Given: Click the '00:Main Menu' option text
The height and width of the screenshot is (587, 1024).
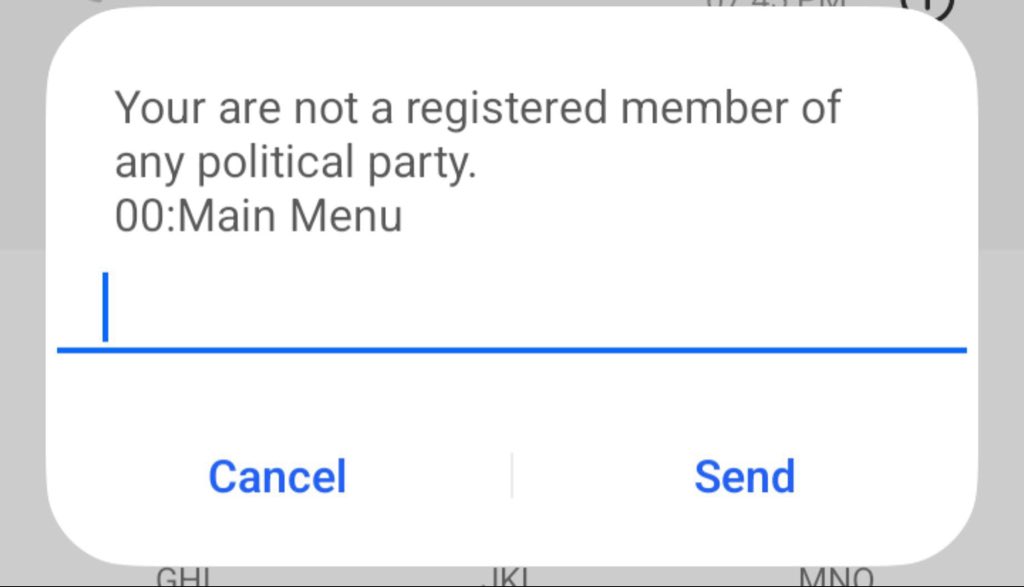Looking at the screenshot, I should pyautogui.click(x=259, y=216).
